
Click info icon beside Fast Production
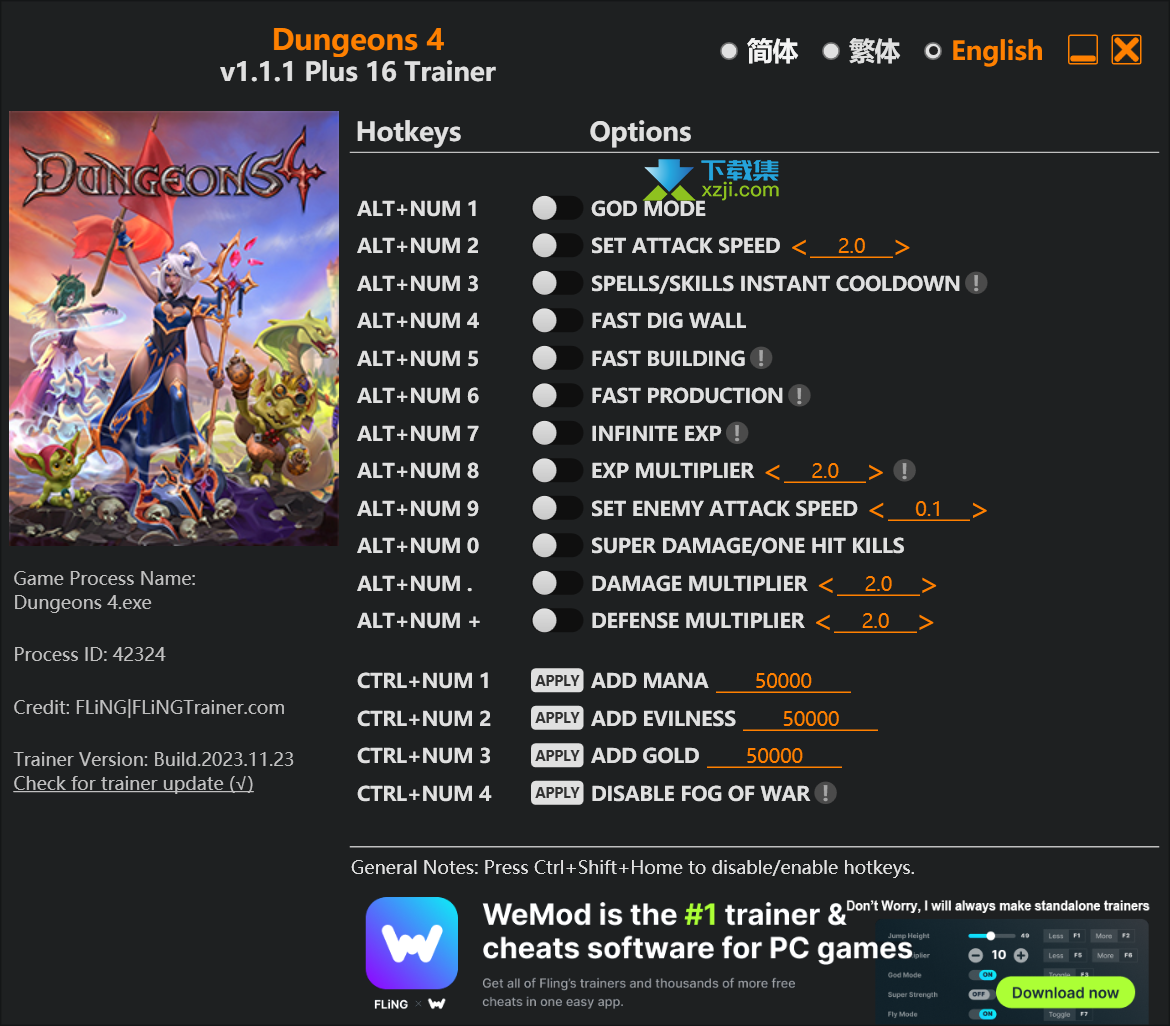(799, 395)
